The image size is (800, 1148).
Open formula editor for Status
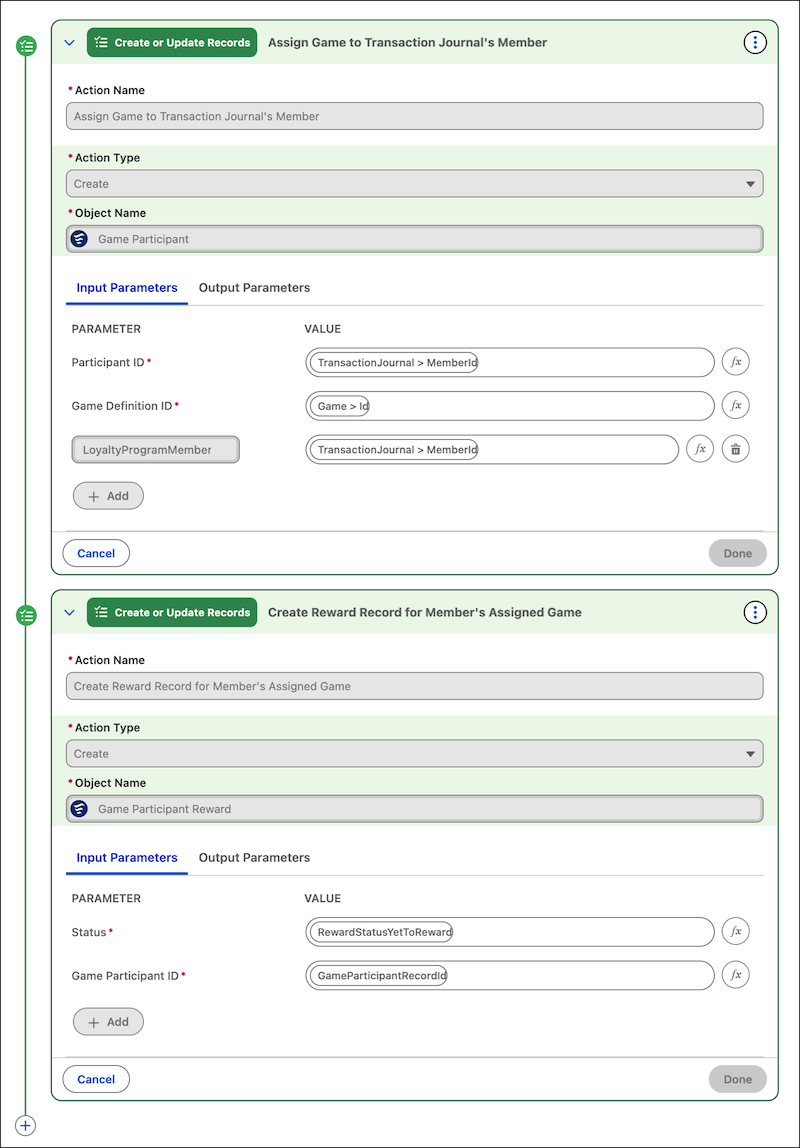[736, 931]
